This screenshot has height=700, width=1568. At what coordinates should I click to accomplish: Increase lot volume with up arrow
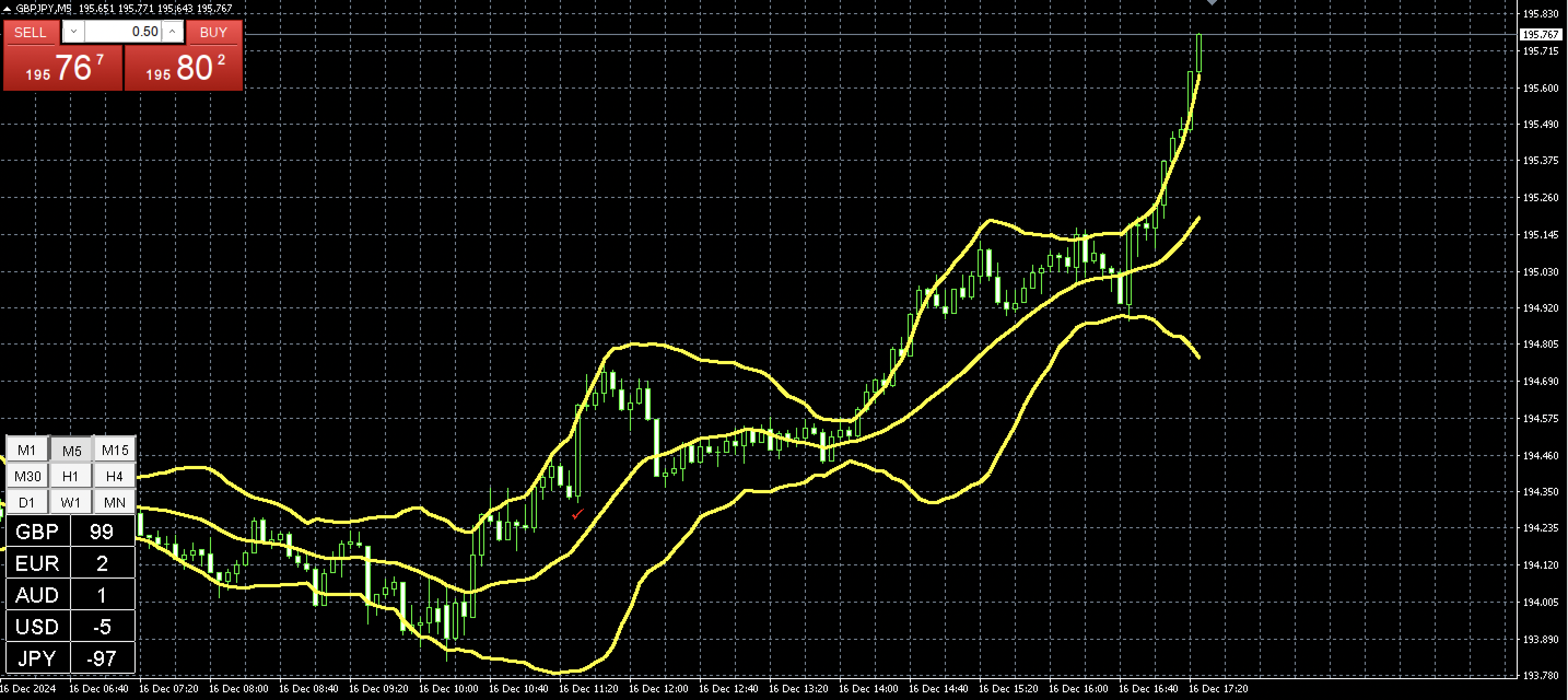click(x=172, y=32)
